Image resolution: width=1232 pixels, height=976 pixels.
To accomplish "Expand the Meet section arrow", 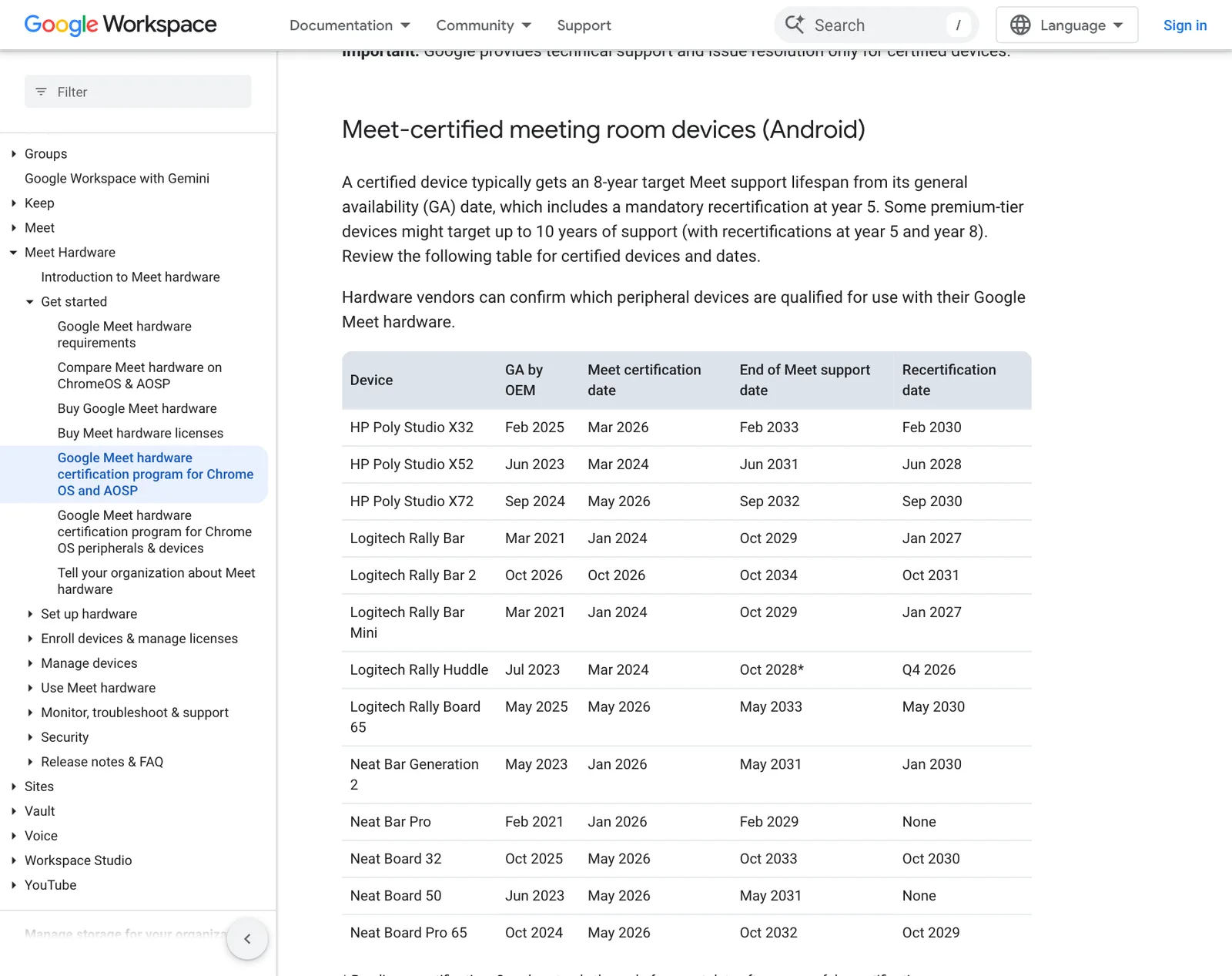I will [x=14, y=228].
